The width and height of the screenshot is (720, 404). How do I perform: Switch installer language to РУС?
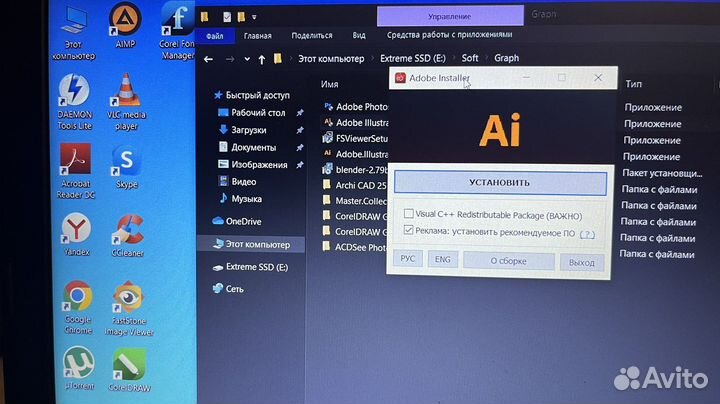click(408, 259)
